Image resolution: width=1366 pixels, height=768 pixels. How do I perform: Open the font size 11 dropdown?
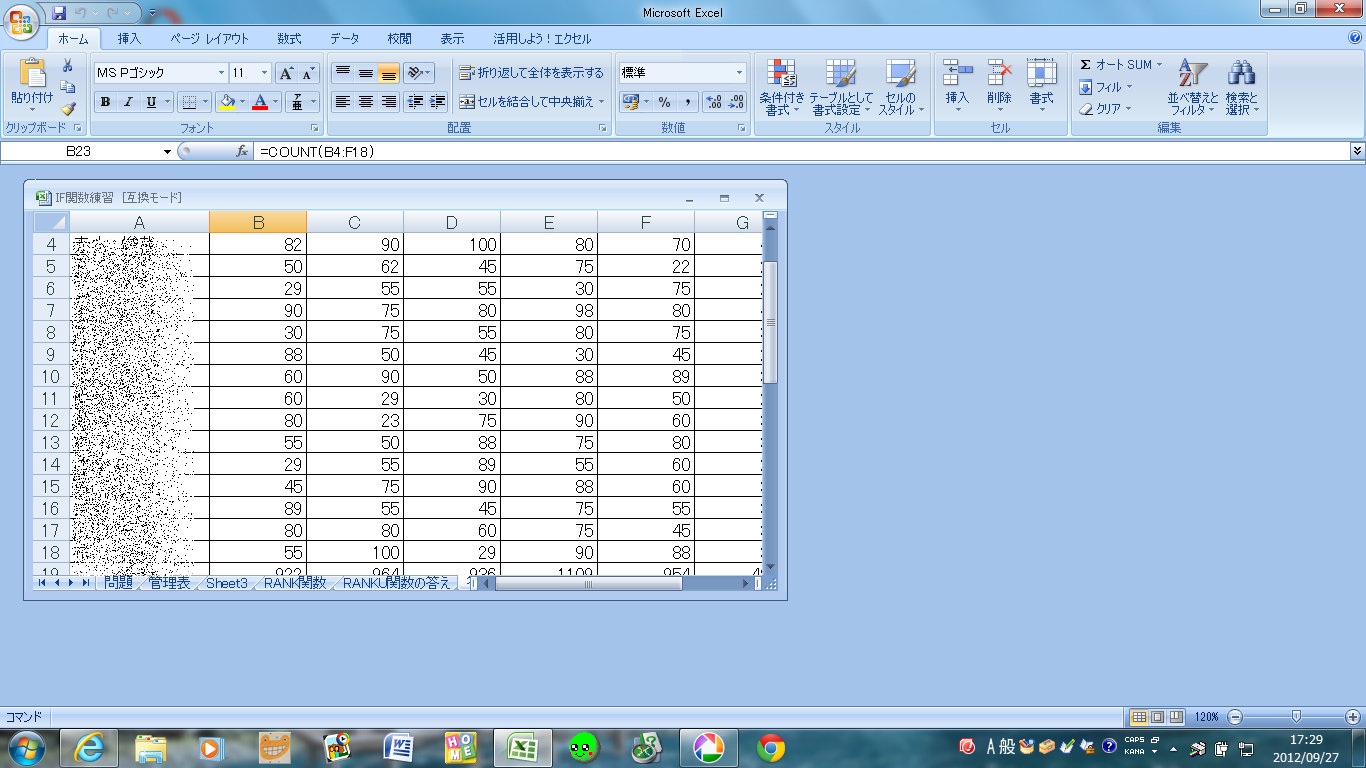point(265,73)
